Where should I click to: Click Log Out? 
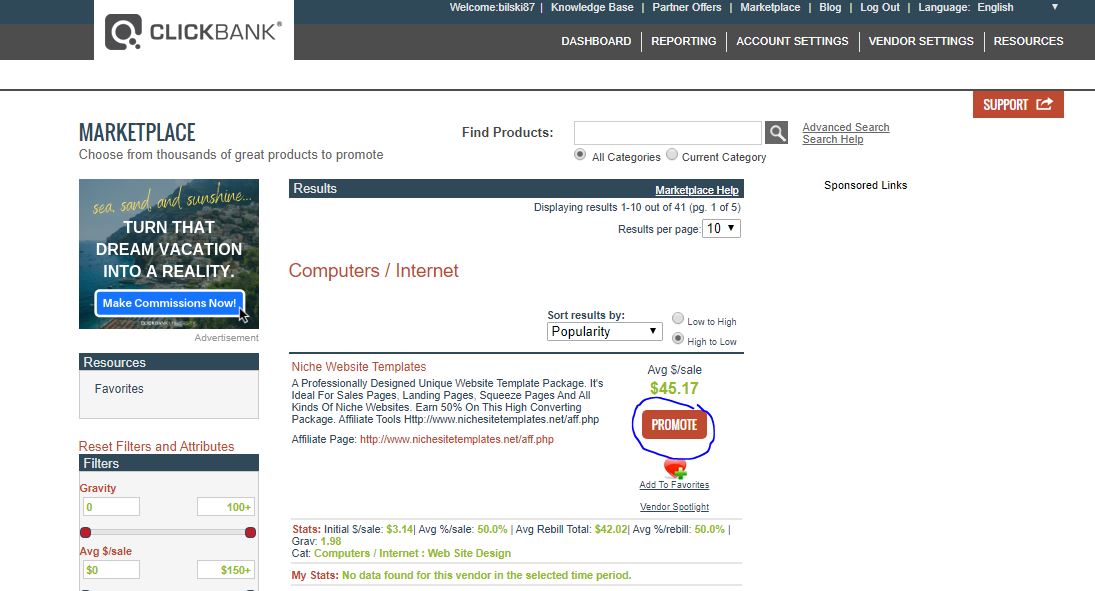(880, 7)
